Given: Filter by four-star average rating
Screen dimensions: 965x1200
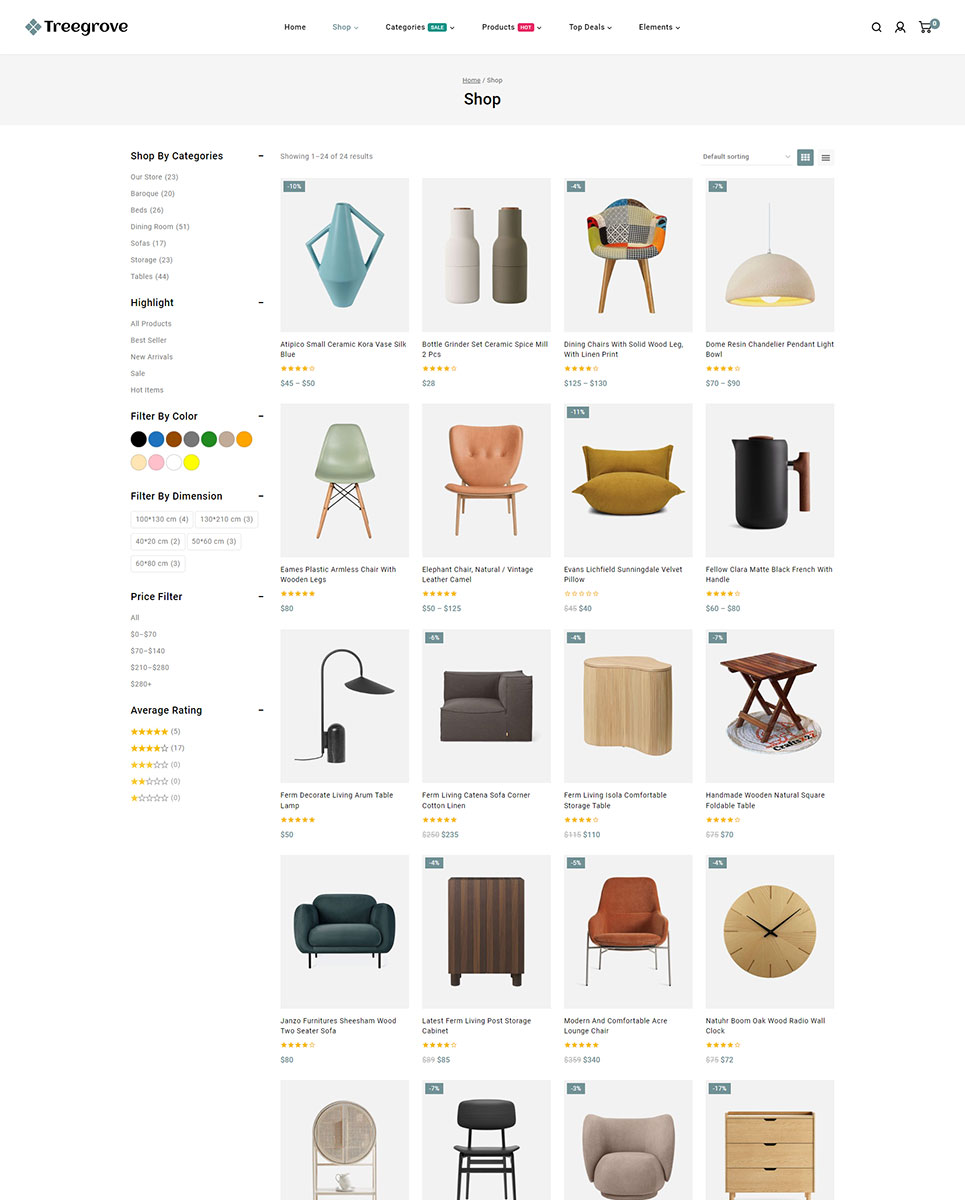Looking at the screenshot, I should click(157, 748).
